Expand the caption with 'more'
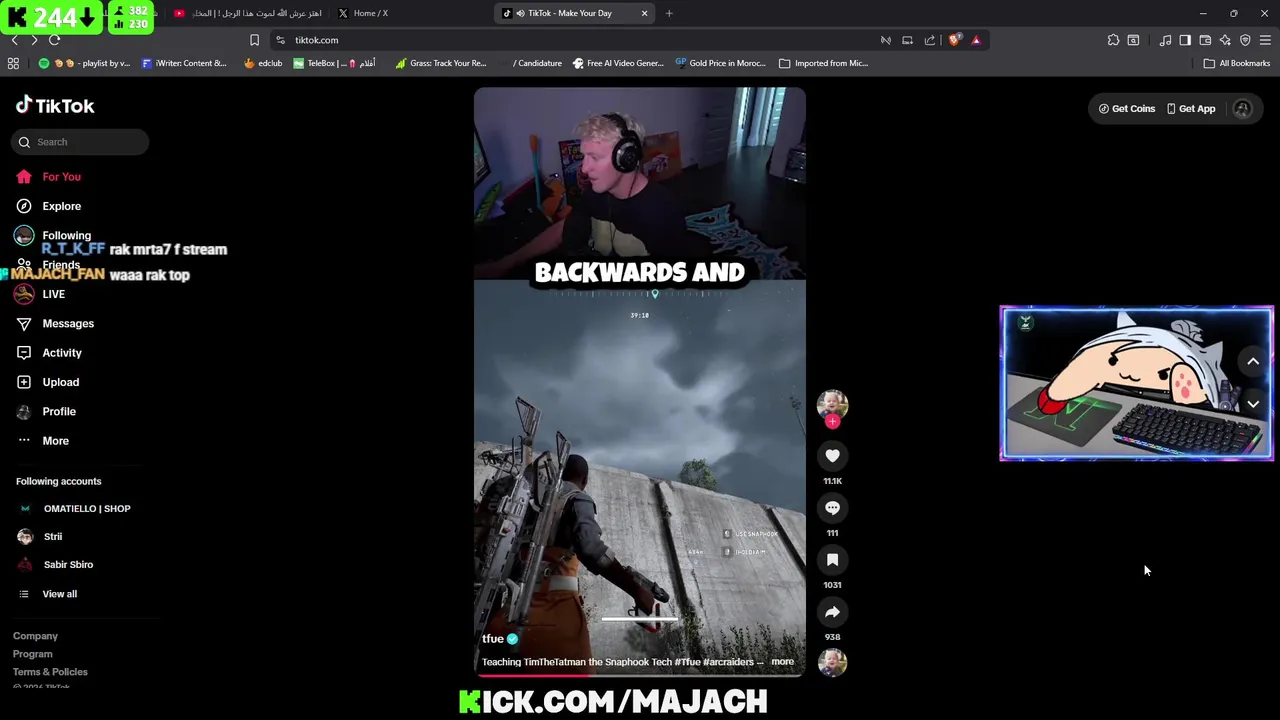The height and width of the screenshot is (720, 1280). pos(782,662)
